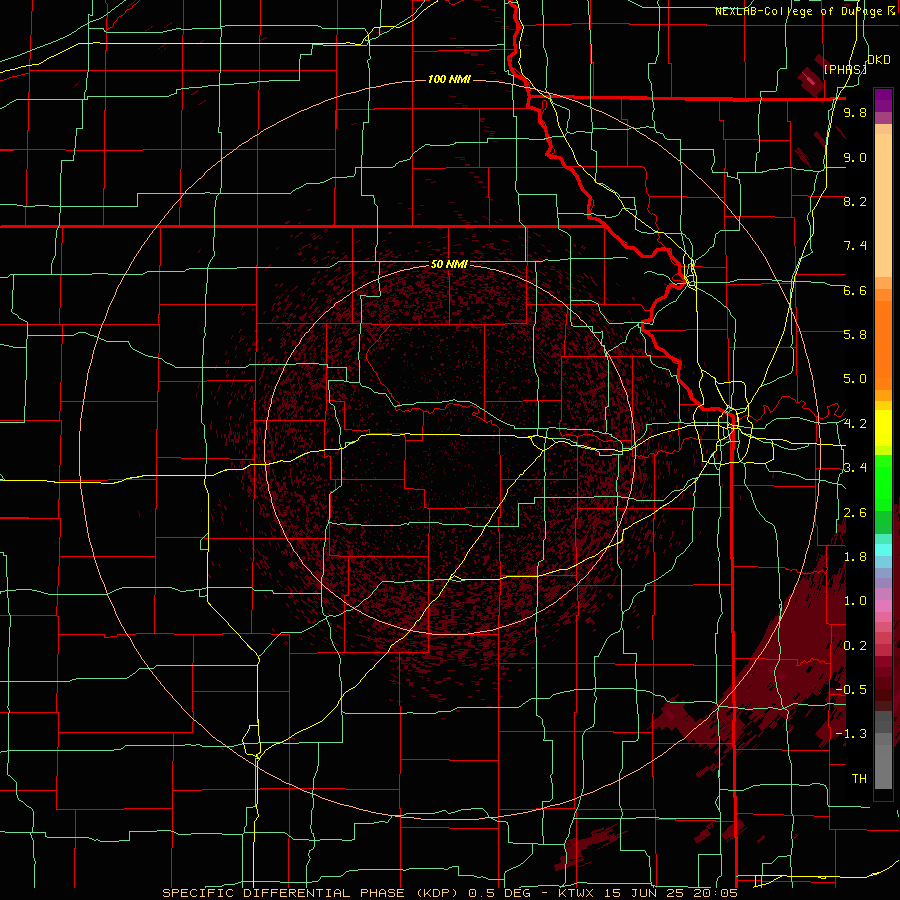Pick the bright green segment of the color bar
This screenshot has width=900, height=900.
(x=883, y=483)
